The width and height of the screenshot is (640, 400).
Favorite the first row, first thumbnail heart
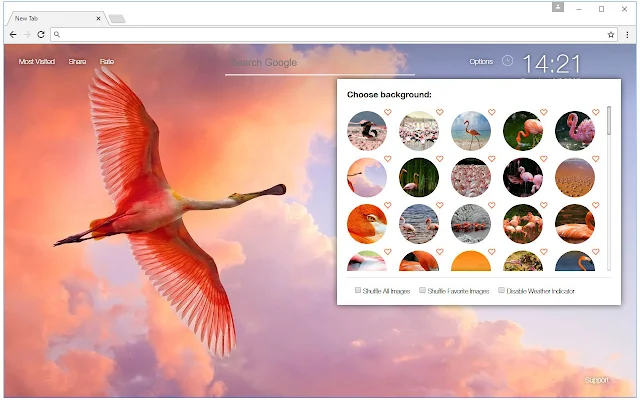[x=388, y=112]
